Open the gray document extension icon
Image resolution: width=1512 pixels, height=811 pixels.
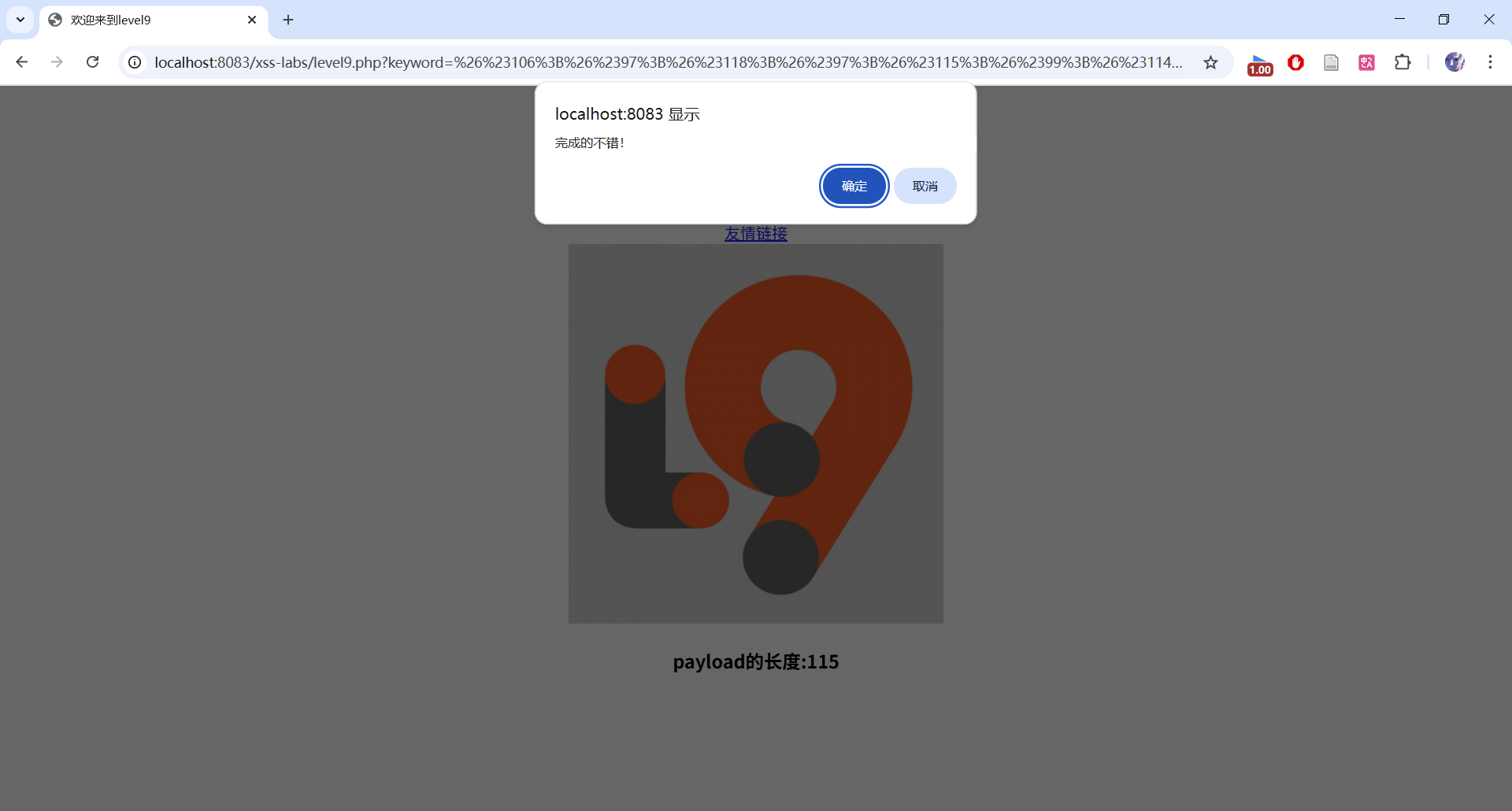tap(1331, 62)
